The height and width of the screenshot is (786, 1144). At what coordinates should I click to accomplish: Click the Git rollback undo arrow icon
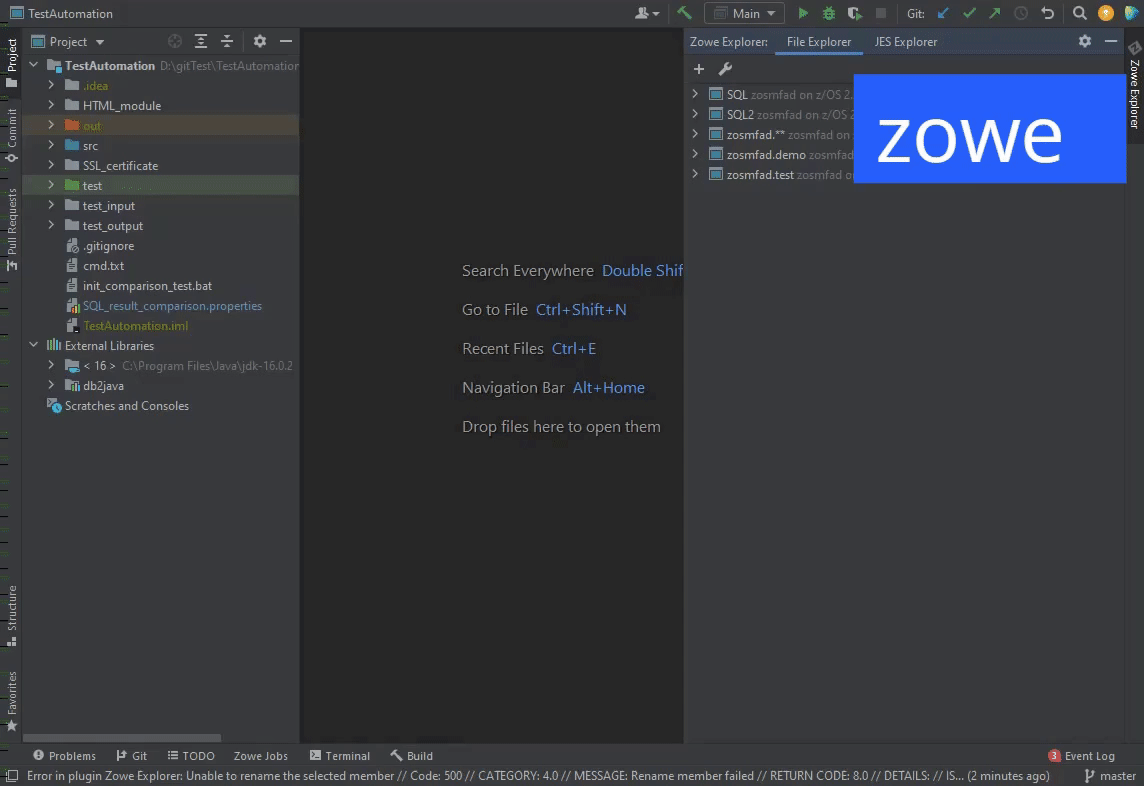point(1047,13)
